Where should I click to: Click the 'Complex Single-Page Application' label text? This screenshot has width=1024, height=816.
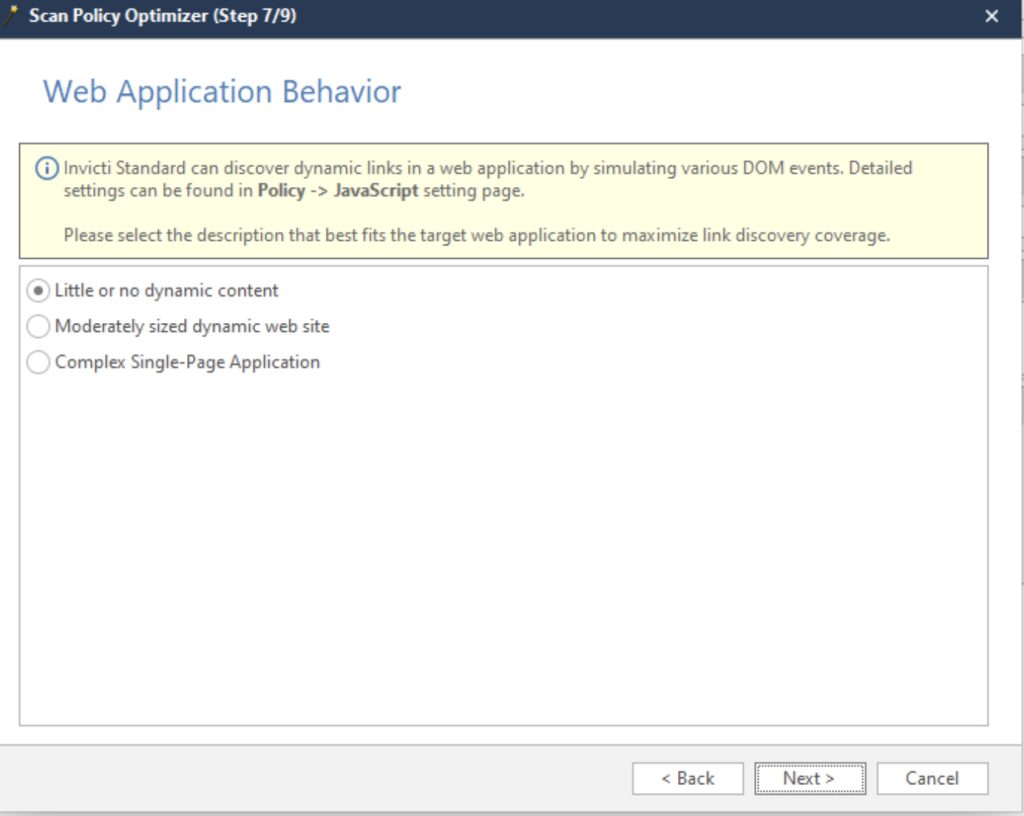pyautogui.click(x=187, y=363)
